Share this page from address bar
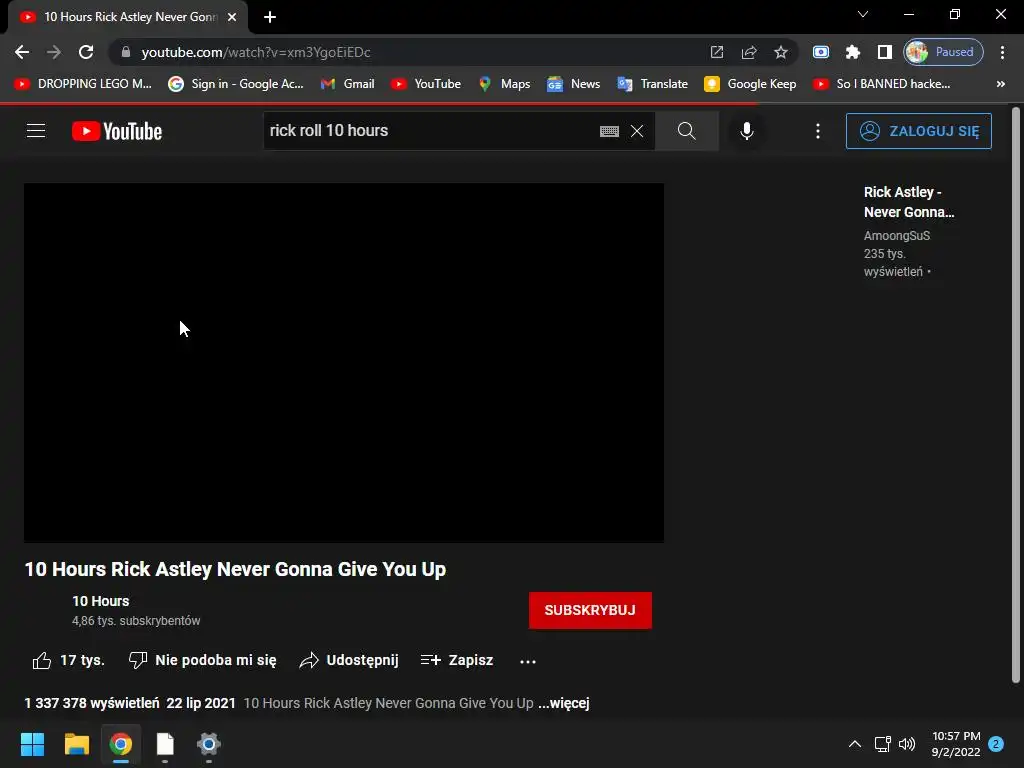Screen dimensions: 1024x768 tap(748, 52)
